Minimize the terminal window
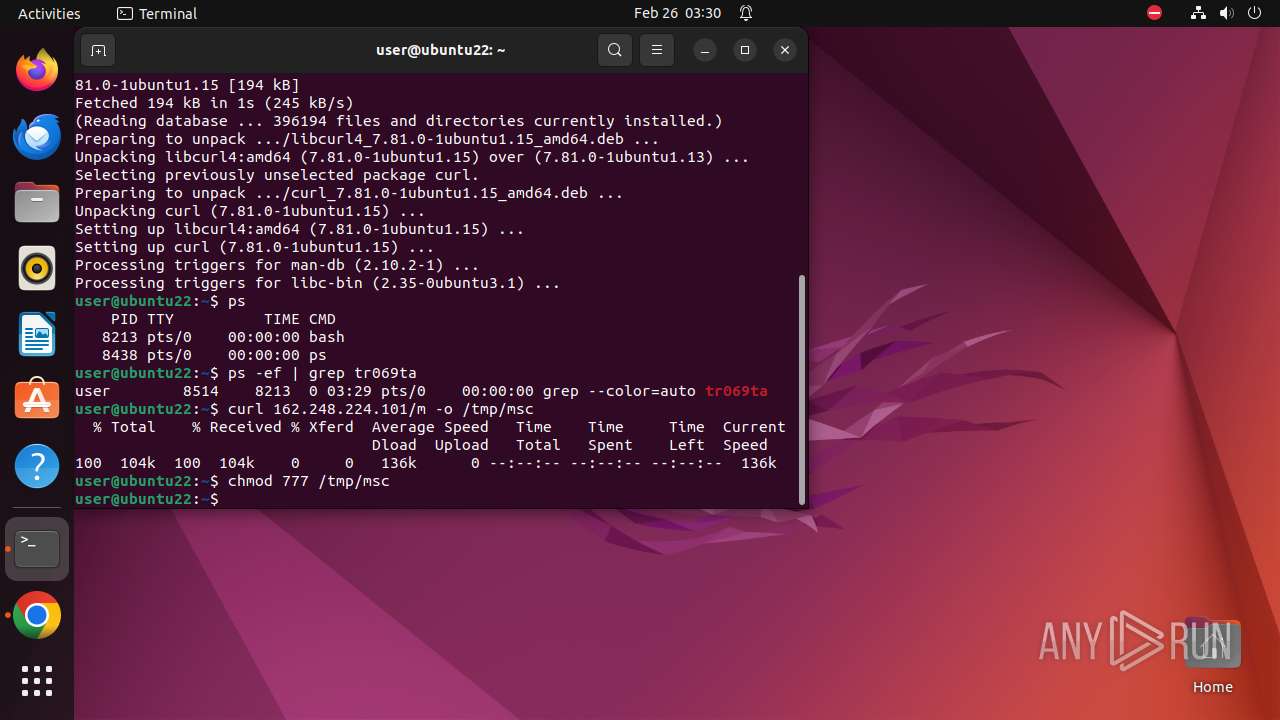1280x720 pixels. [705, 50]
